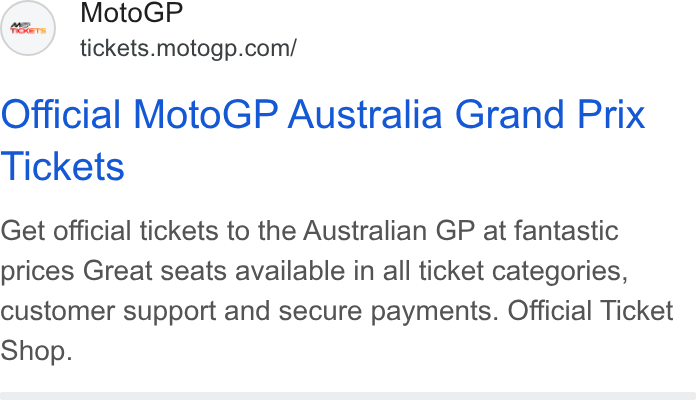Screen dimensions: 696x400
Task: Click the result description snippet text
Action: click(337, 291)
